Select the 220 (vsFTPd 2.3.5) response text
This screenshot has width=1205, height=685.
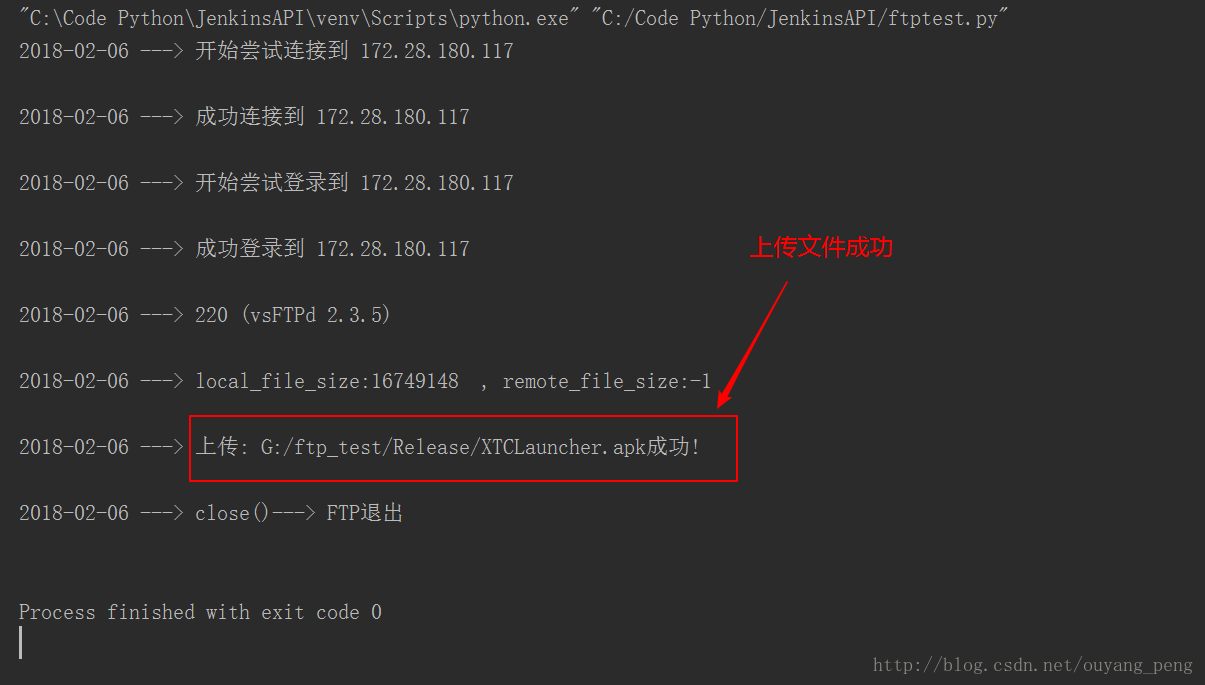tap(292, 315)
